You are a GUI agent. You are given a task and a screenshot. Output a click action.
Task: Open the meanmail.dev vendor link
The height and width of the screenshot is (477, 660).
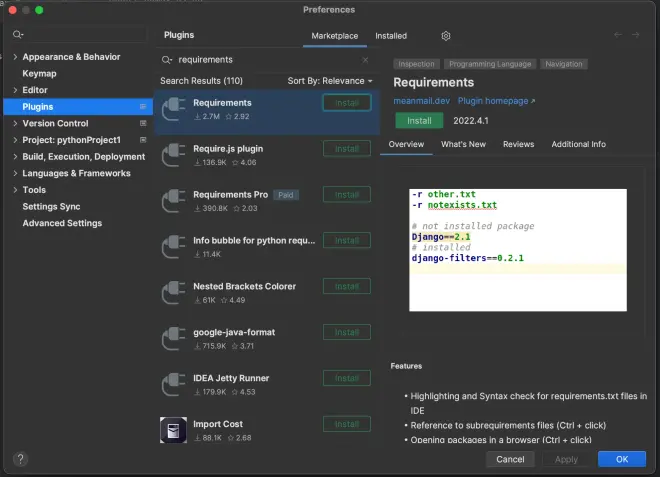[x=421, y=101]
